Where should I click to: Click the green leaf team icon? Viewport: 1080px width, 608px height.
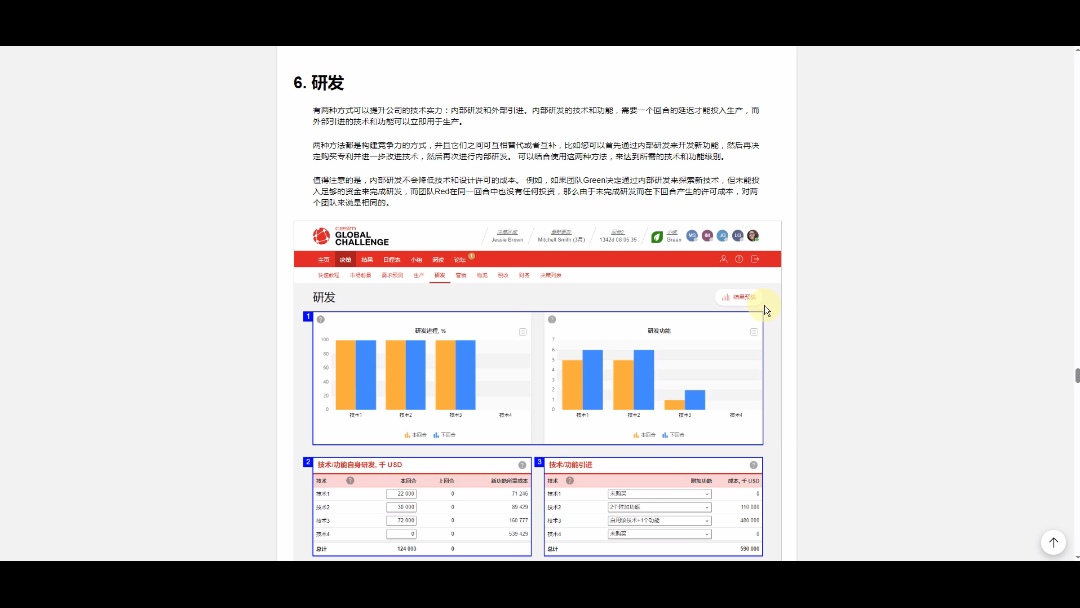pyautogui.click(x=656, y=237)
